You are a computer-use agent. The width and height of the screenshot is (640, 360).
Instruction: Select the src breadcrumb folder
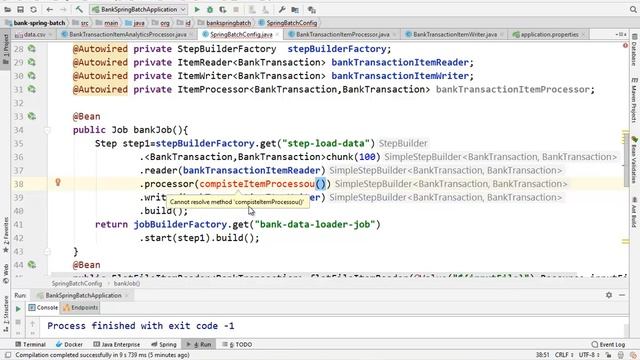coord(81,23)
